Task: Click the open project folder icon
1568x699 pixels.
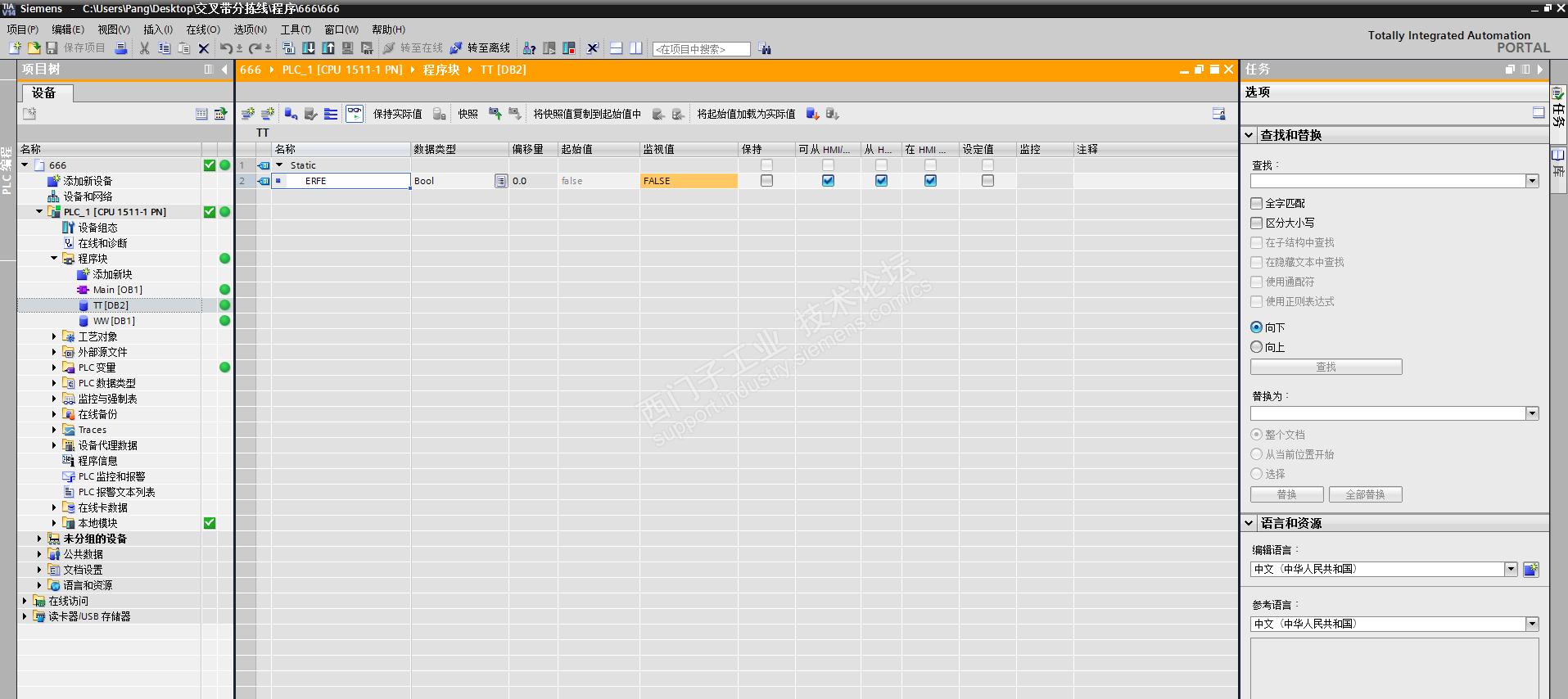Action: pos(34,48)
